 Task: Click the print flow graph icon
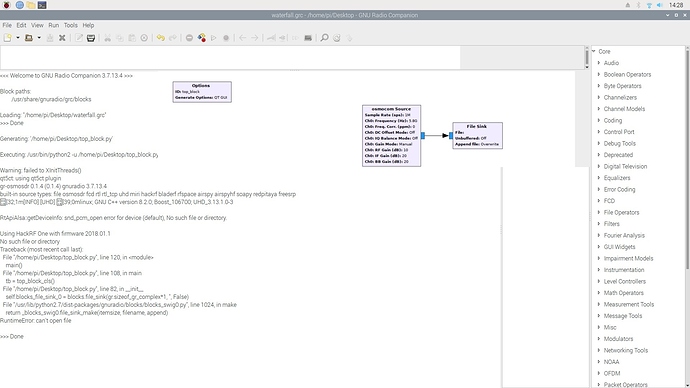[91, 38]
